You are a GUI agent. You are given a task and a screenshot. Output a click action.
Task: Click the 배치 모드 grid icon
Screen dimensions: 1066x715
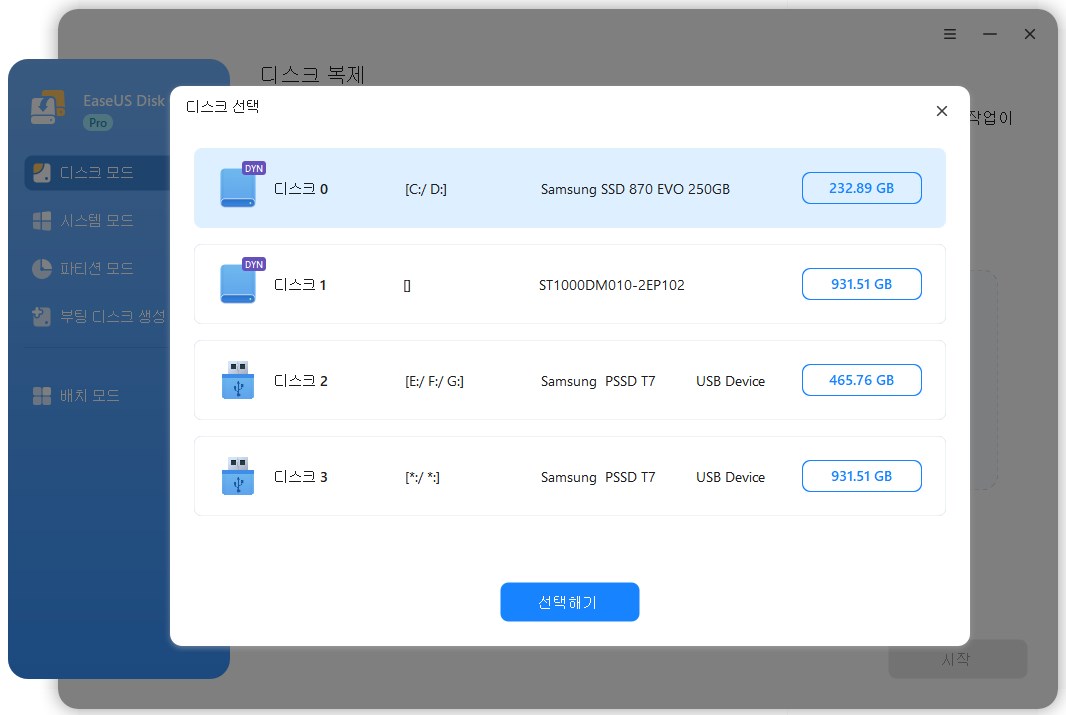42,396
